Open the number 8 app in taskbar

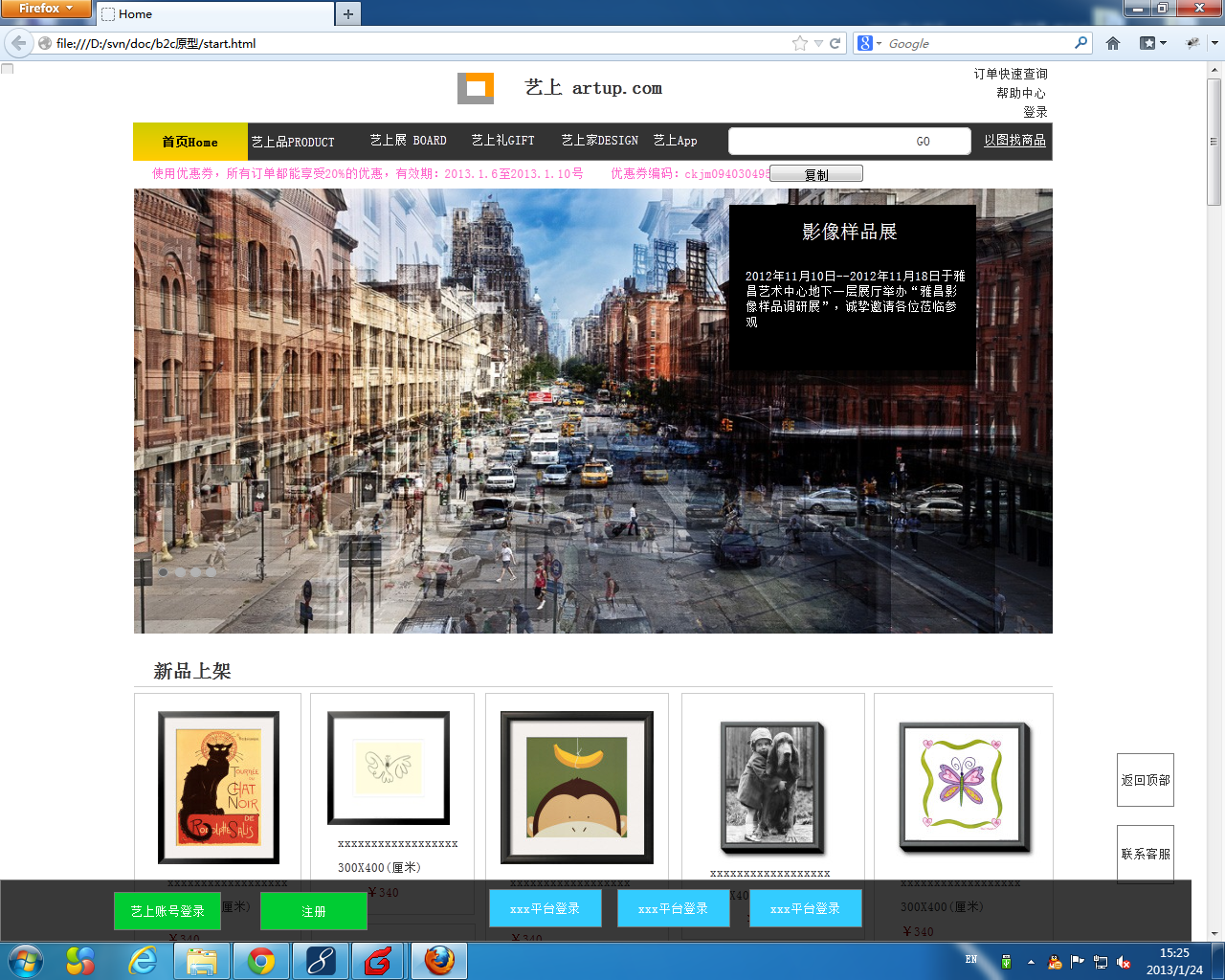(x=321, y=961)
